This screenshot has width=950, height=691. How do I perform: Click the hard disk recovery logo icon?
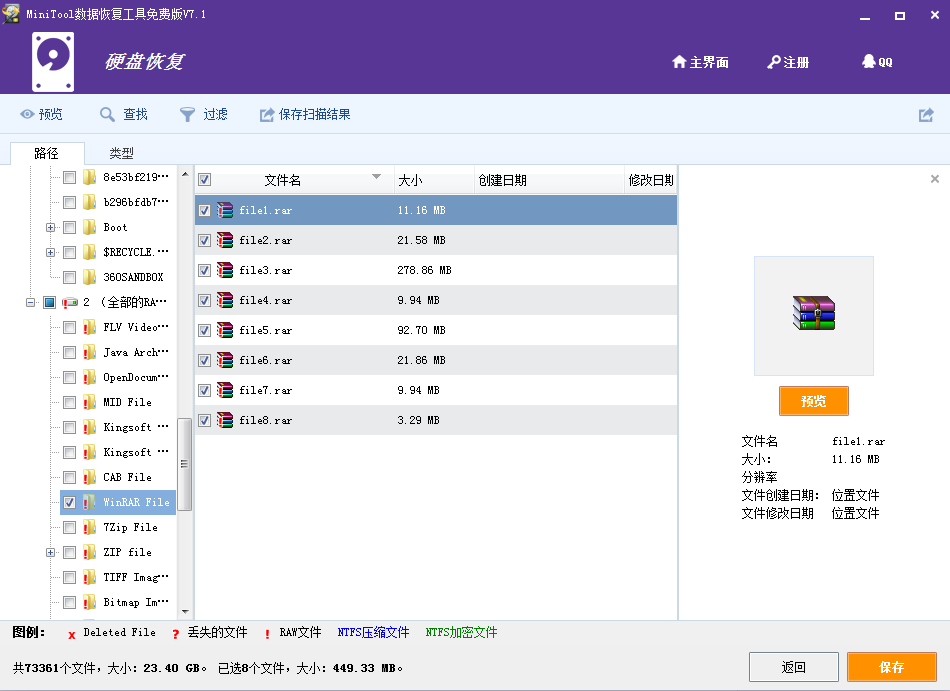click(53, 62)
